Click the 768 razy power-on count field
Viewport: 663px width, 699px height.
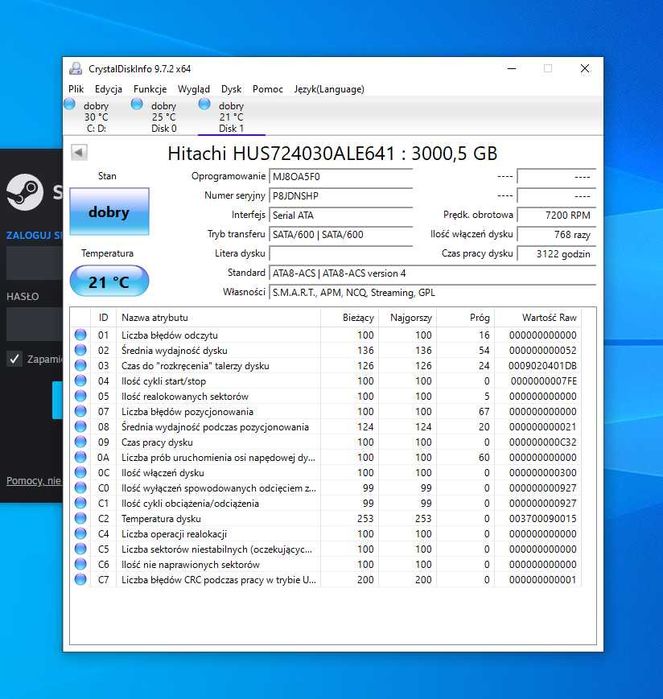point(556,234)
